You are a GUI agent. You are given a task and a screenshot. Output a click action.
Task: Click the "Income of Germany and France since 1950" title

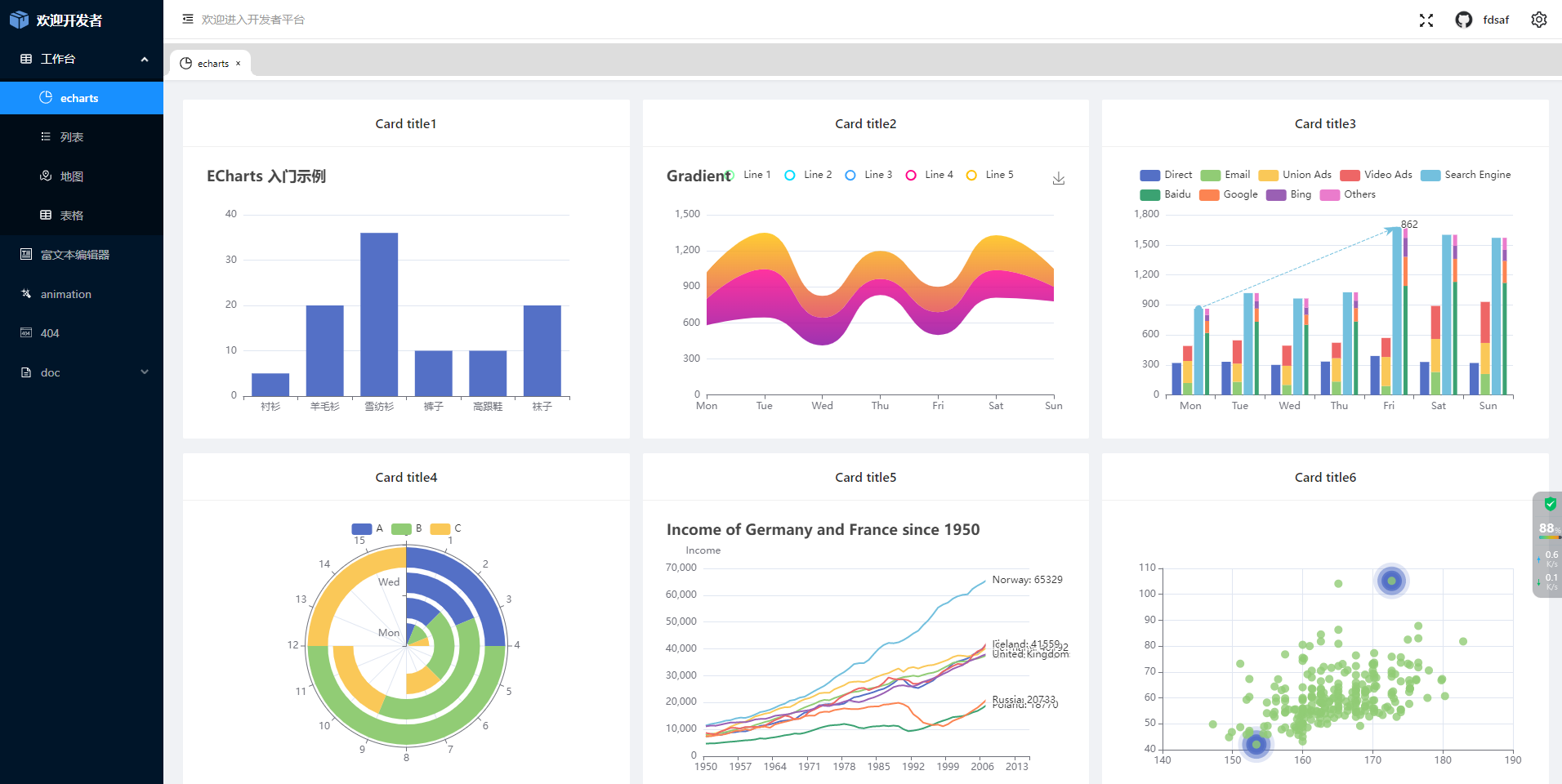point(823,529)
